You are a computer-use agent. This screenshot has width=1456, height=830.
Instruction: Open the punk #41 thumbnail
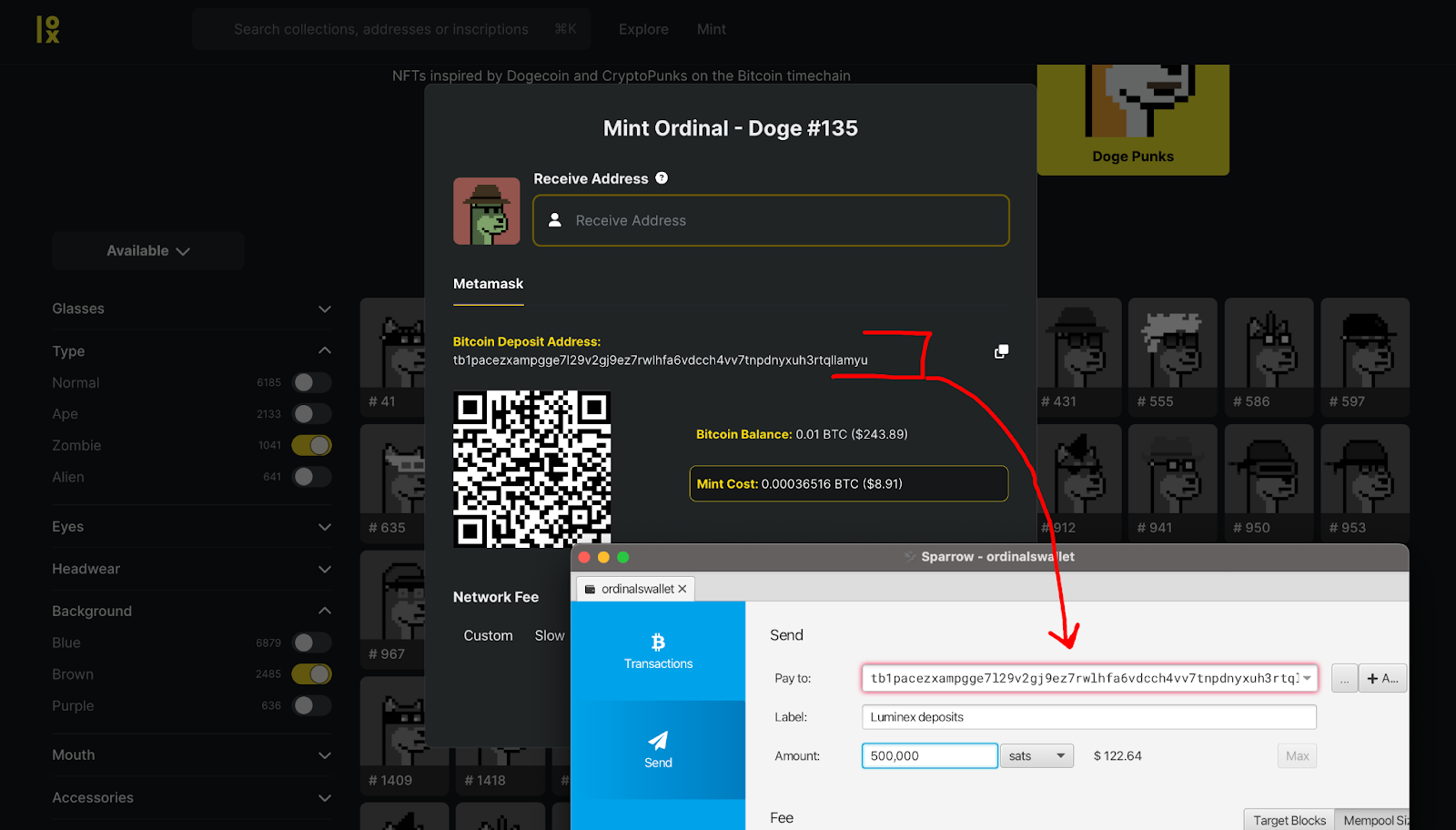pos(392,357)
